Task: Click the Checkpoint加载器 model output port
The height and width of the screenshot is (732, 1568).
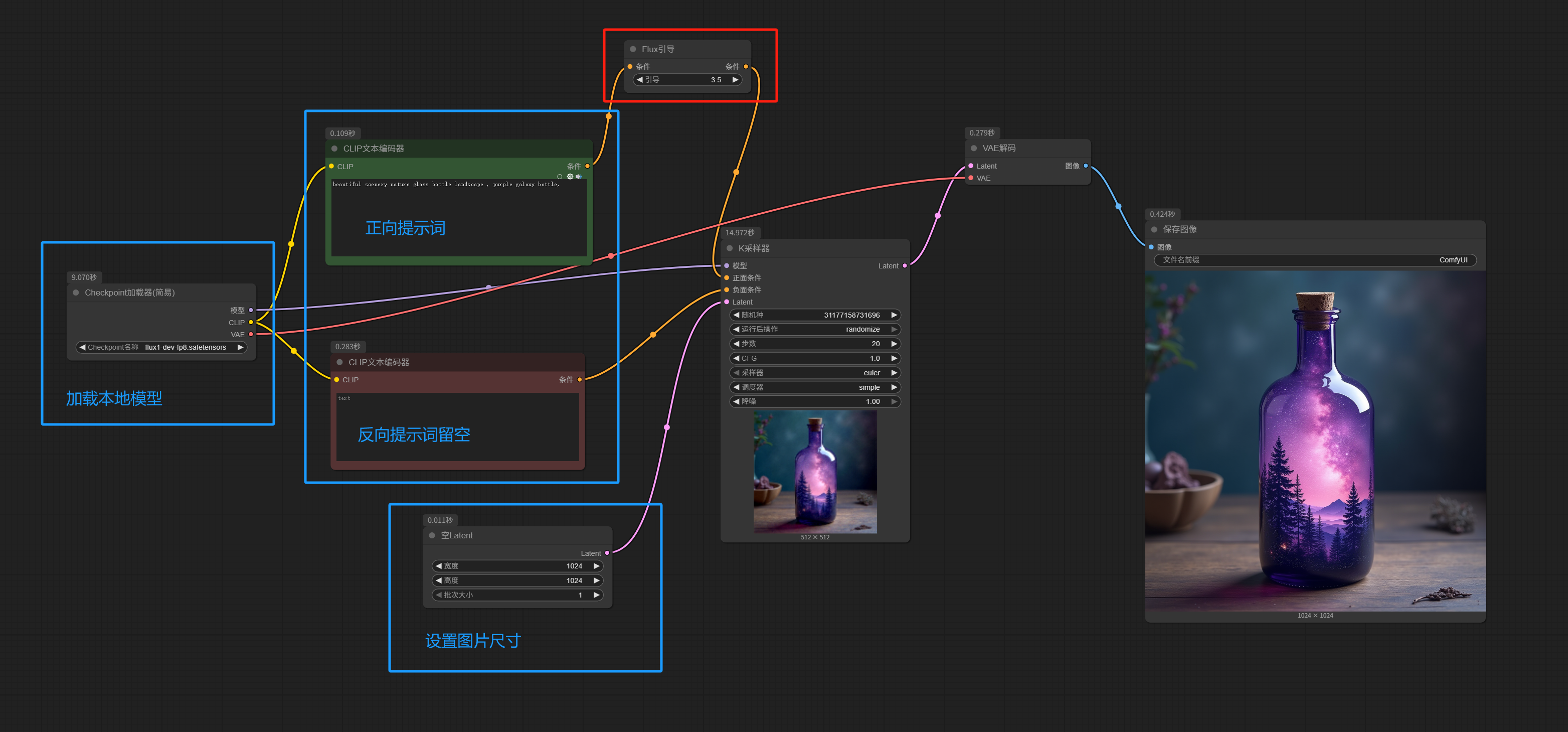Action: tap(251, 310)
